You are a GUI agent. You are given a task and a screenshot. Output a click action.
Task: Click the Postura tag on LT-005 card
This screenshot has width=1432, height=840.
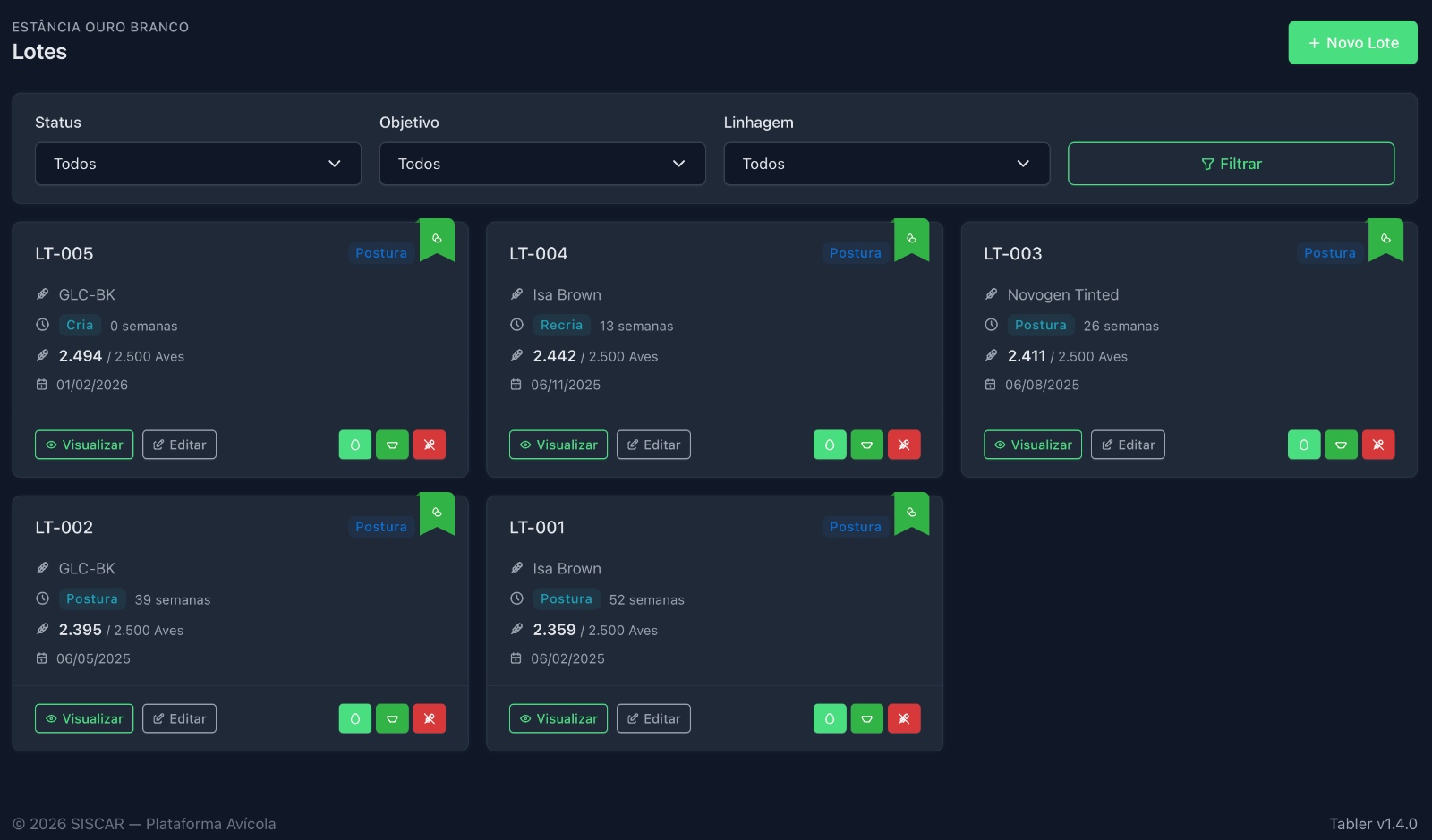click(381, 253)
